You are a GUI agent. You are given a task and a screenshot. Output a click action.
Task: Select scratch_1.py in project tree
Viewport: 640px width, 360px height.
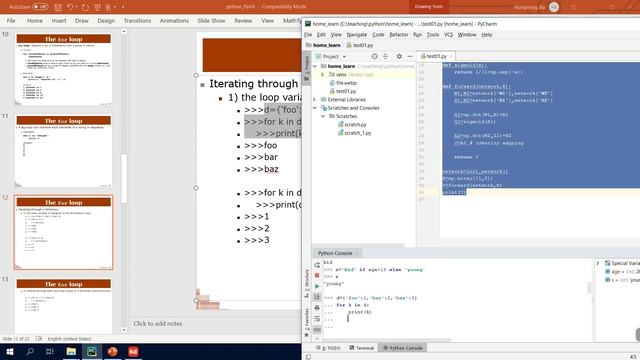tap(354, 133)
